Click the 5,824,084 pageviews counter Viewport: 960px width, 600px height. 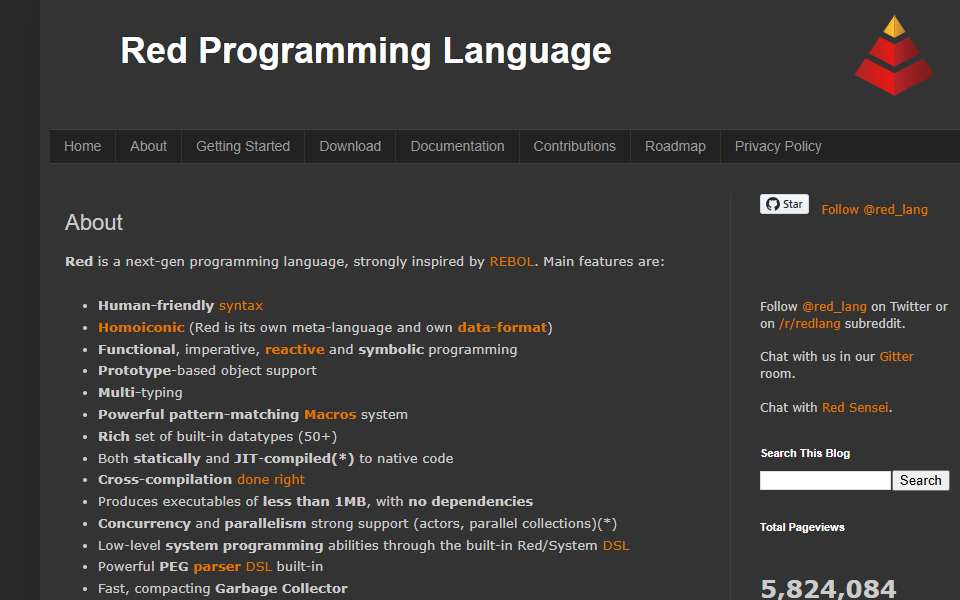click(x=828, y=589)
